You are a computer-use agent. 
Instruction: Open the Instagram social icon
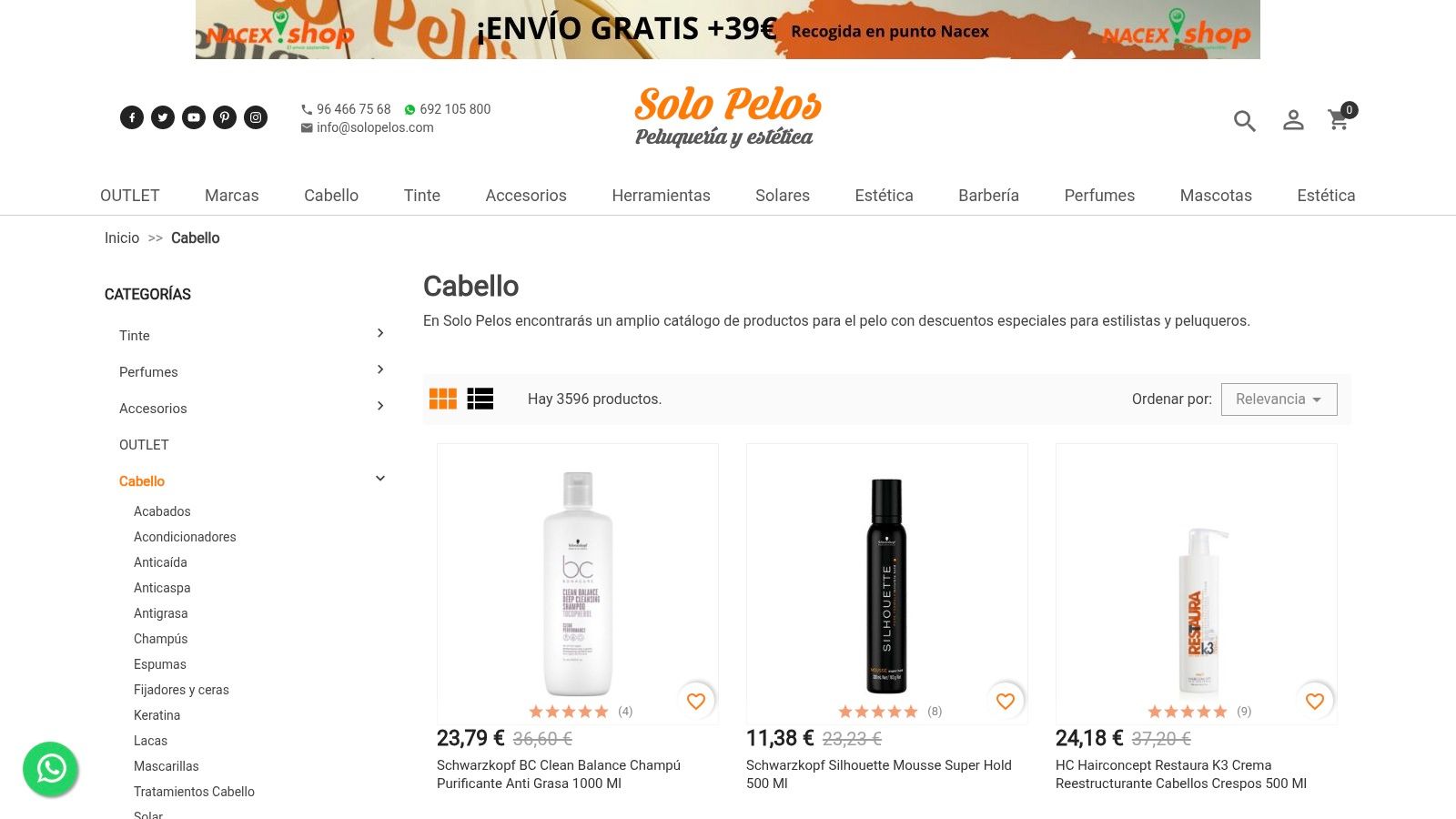(256, 117)
